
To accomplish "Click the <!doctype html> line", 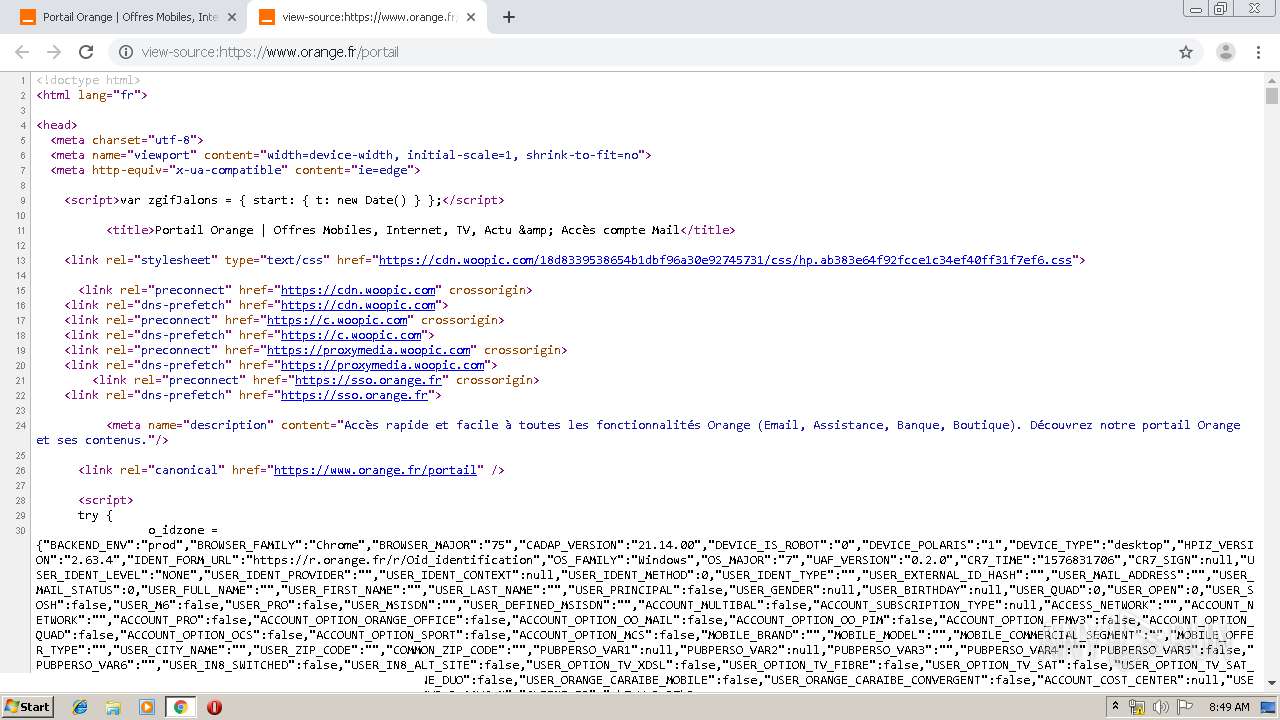I will pos(88,80).
